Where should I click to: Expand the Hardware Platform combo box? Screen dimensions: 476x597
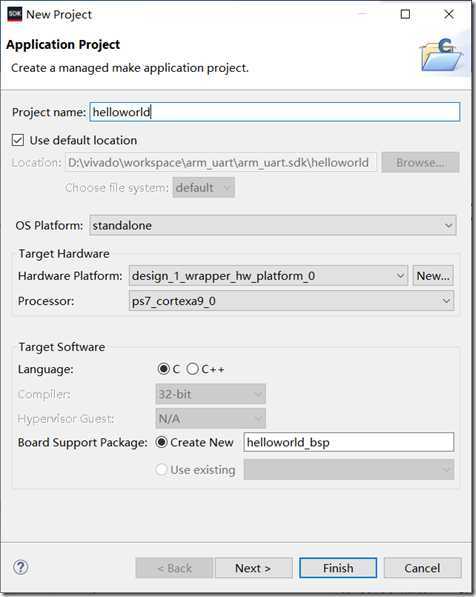(268, 276)
